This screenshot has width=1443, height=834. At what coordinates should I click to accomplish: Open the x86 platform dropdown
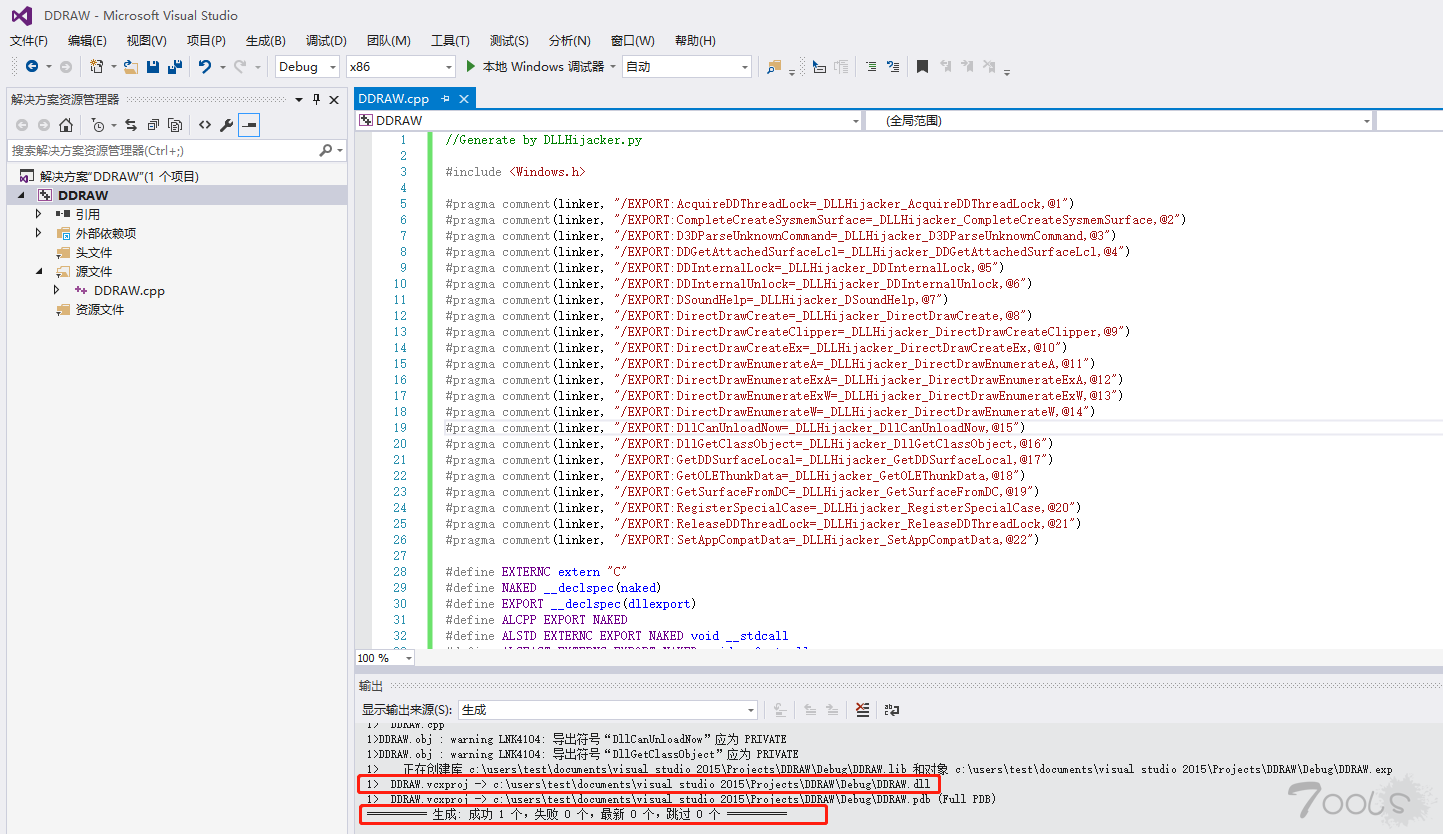[x=400, y=67]
